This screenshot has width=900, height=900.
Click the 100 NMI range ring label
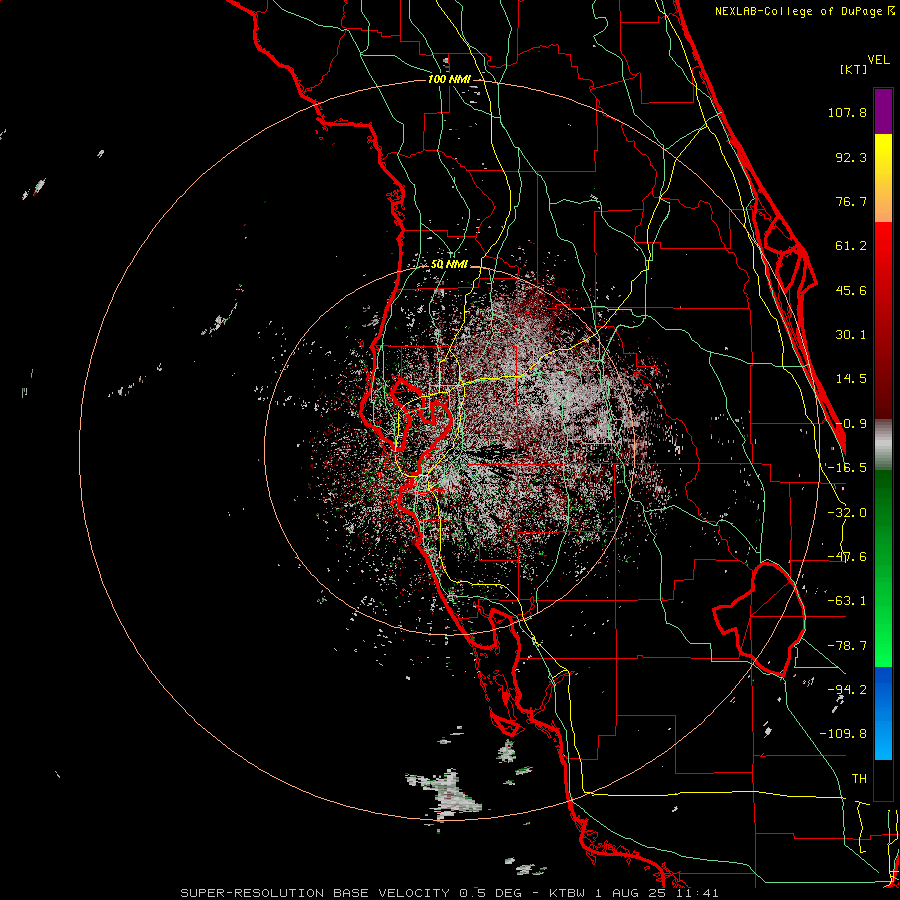(x=449, y=79)
